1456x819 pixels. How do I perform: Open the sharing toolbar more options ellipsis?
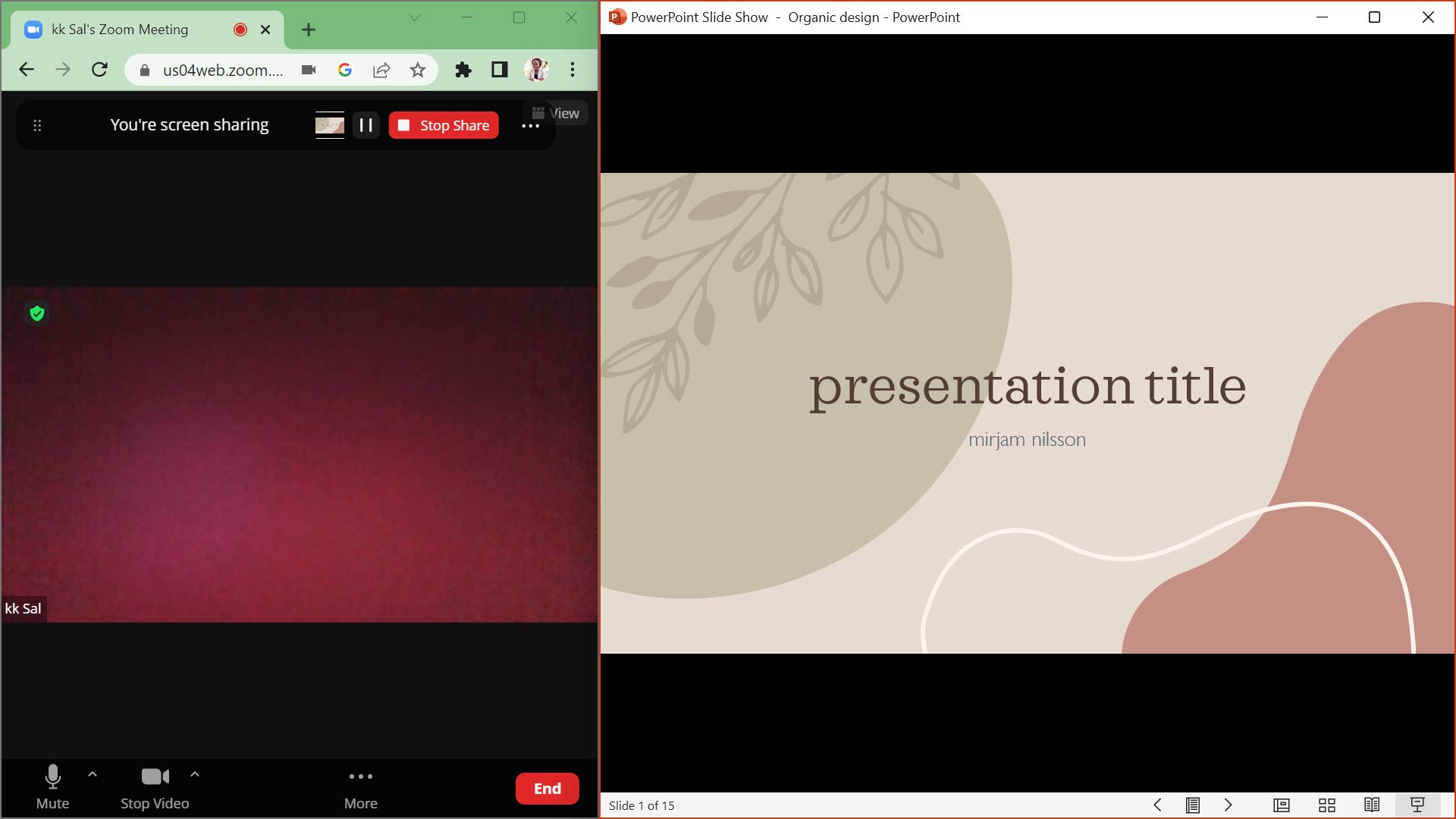point(530,126)
